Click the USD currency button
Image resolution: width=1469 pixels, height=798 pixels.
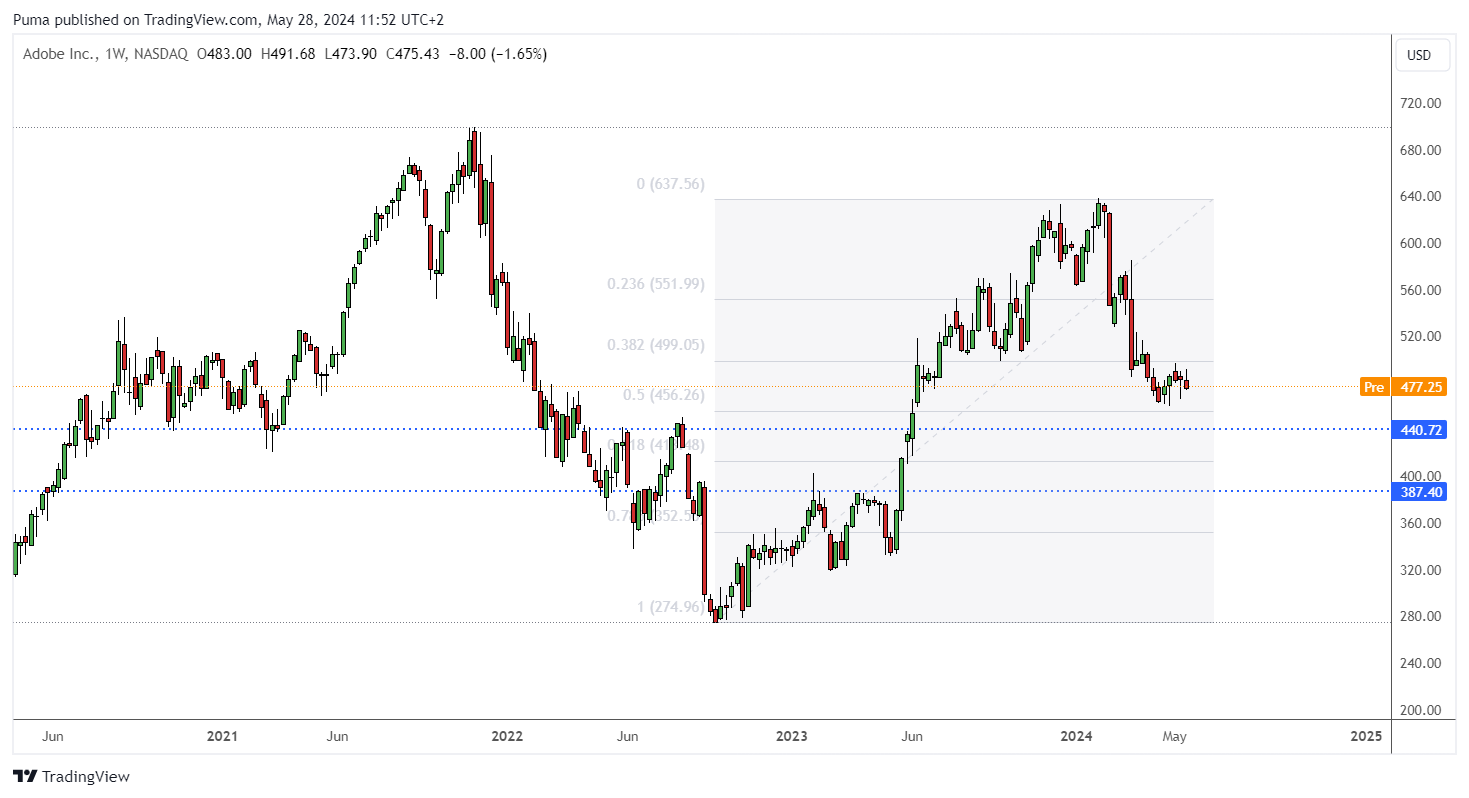pyautogui.click(x=1420, y=55)
